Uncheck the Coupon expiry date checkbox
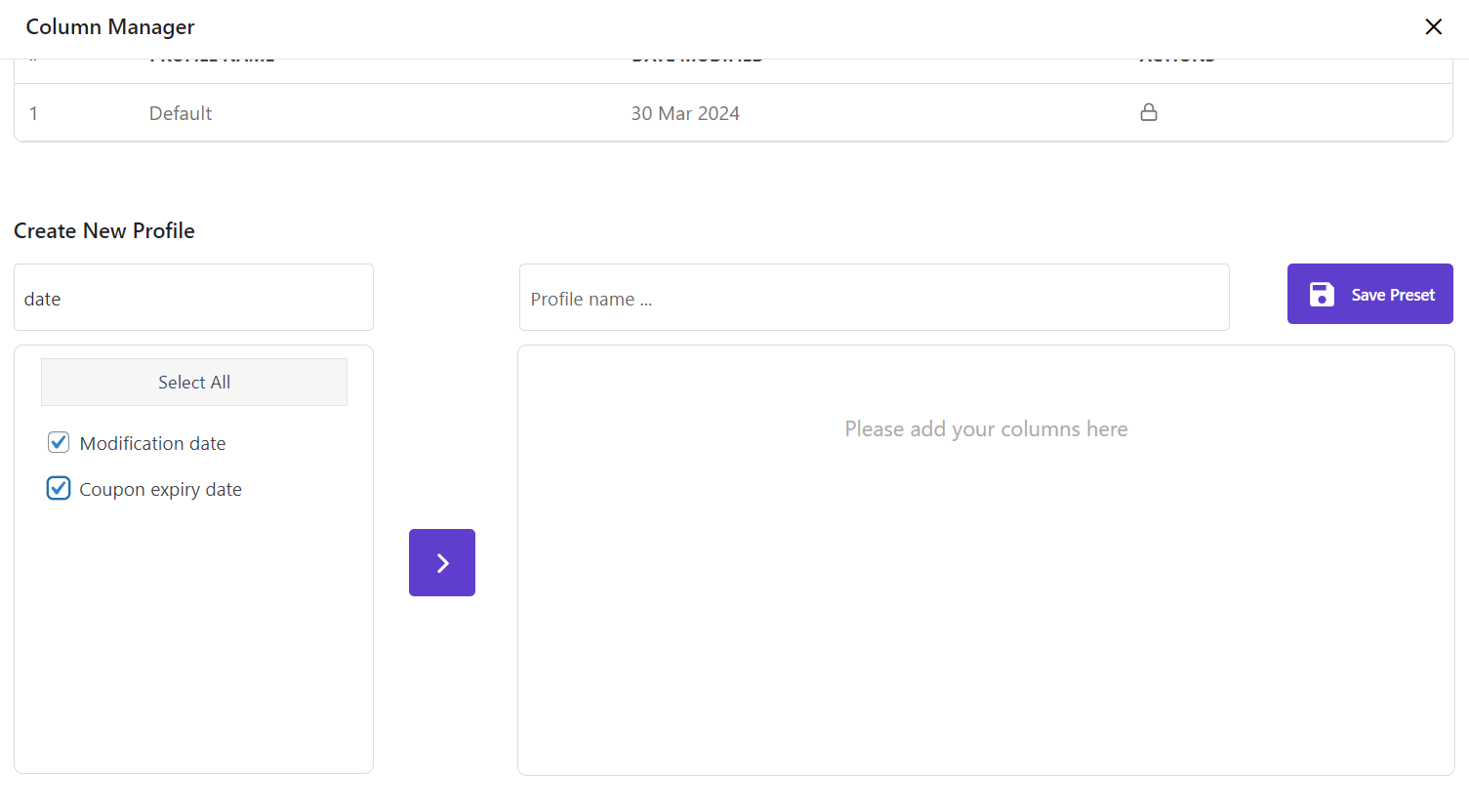 pos(59,489)
